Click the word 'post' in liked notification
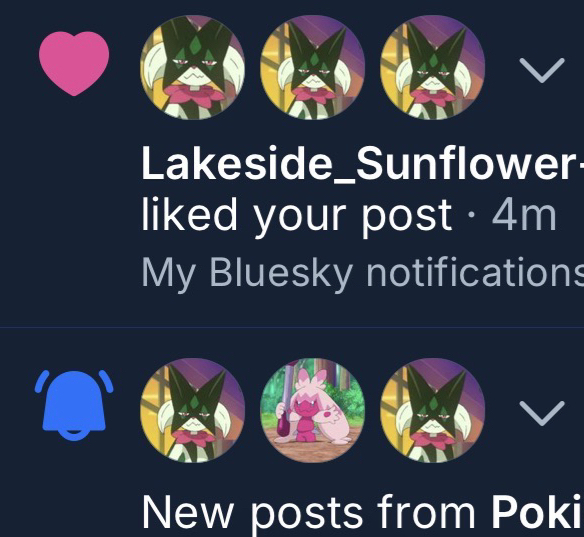This screenshot has height=537, width=584. [x=407, y=218]
